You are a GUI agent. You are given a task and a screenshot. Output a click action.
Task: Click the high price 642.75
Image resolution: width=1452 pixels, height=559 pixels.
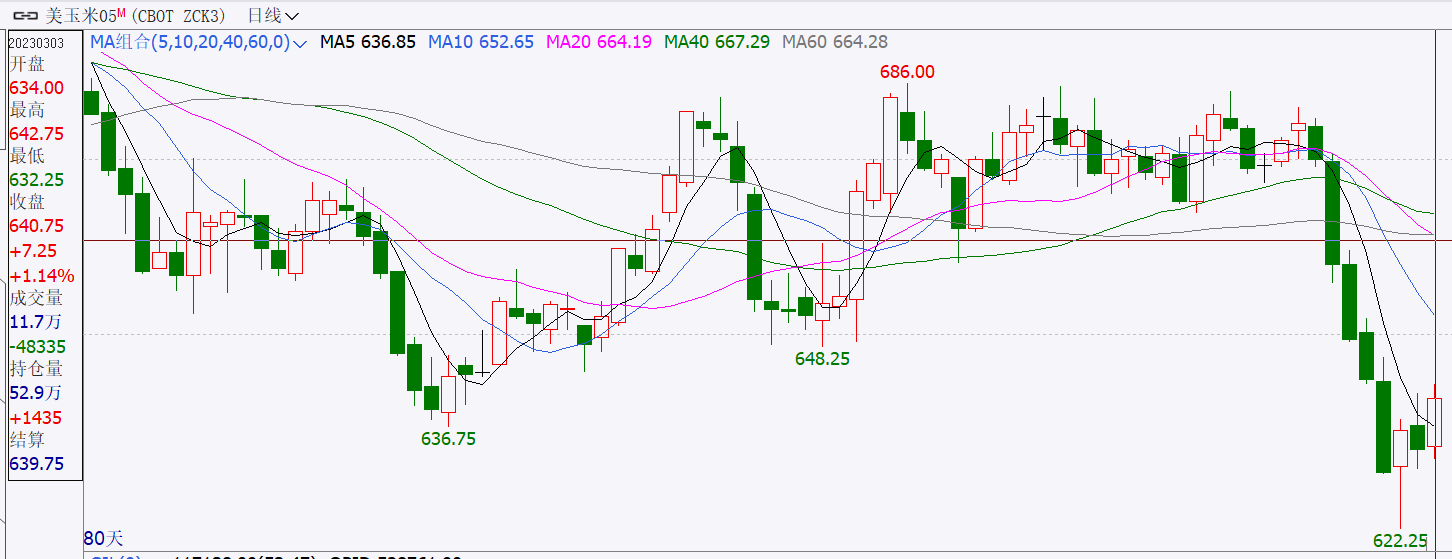pyautogui.click(x=36, y=134)
